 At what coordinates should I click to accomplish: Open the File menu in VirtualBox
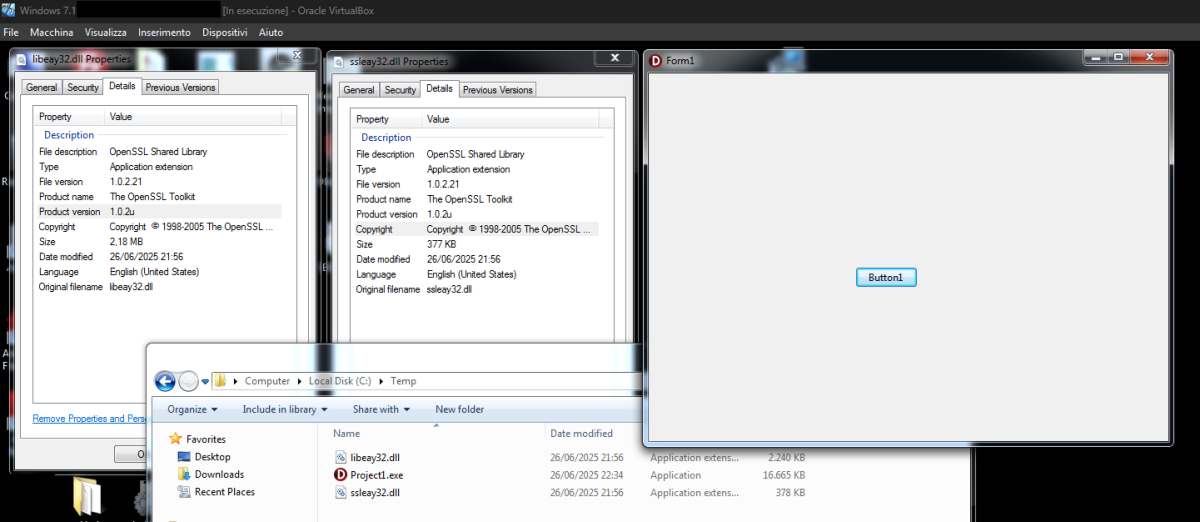click(11, 33)
